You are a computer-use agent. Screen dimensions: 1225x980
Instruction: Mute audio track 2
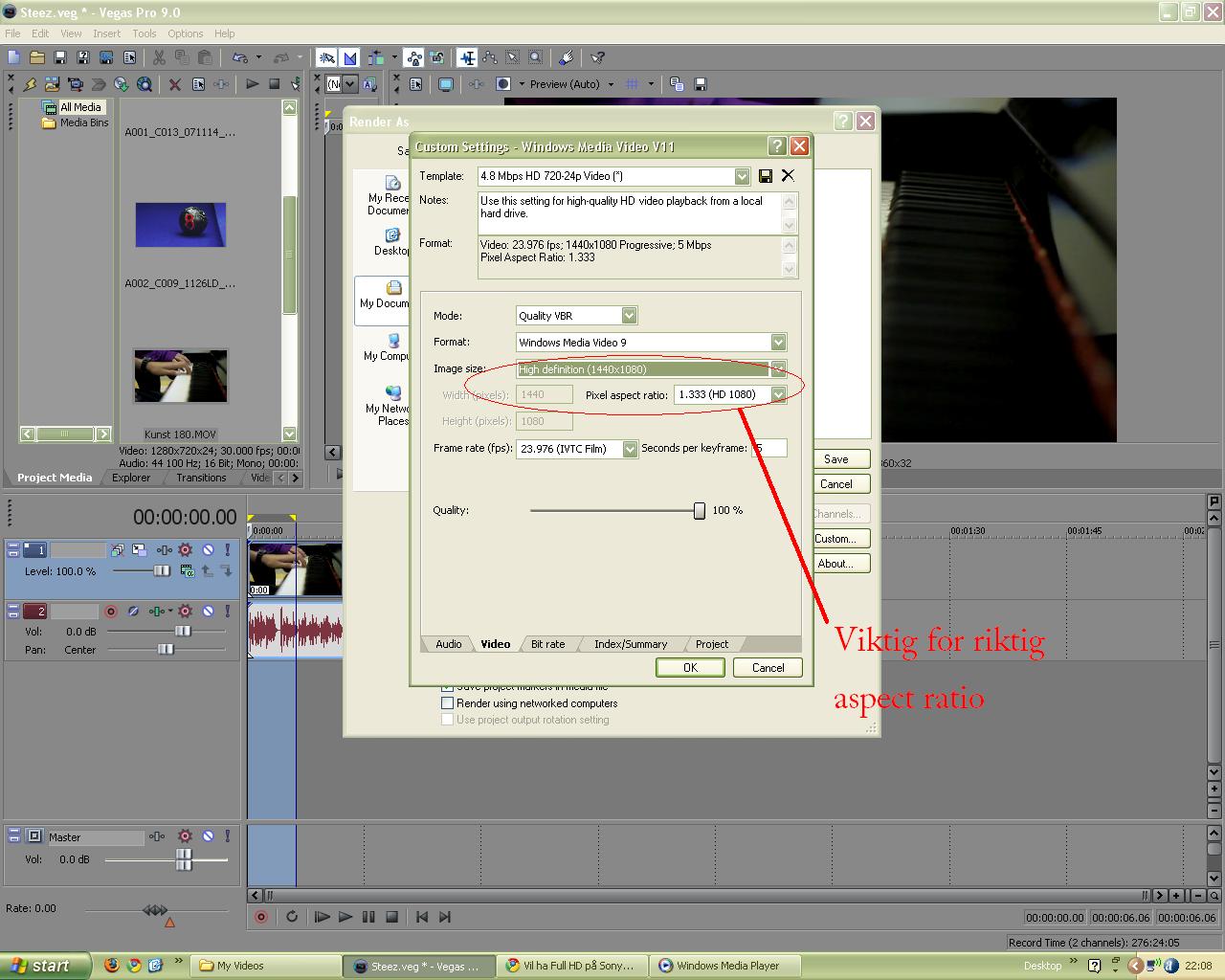[208, 612]
